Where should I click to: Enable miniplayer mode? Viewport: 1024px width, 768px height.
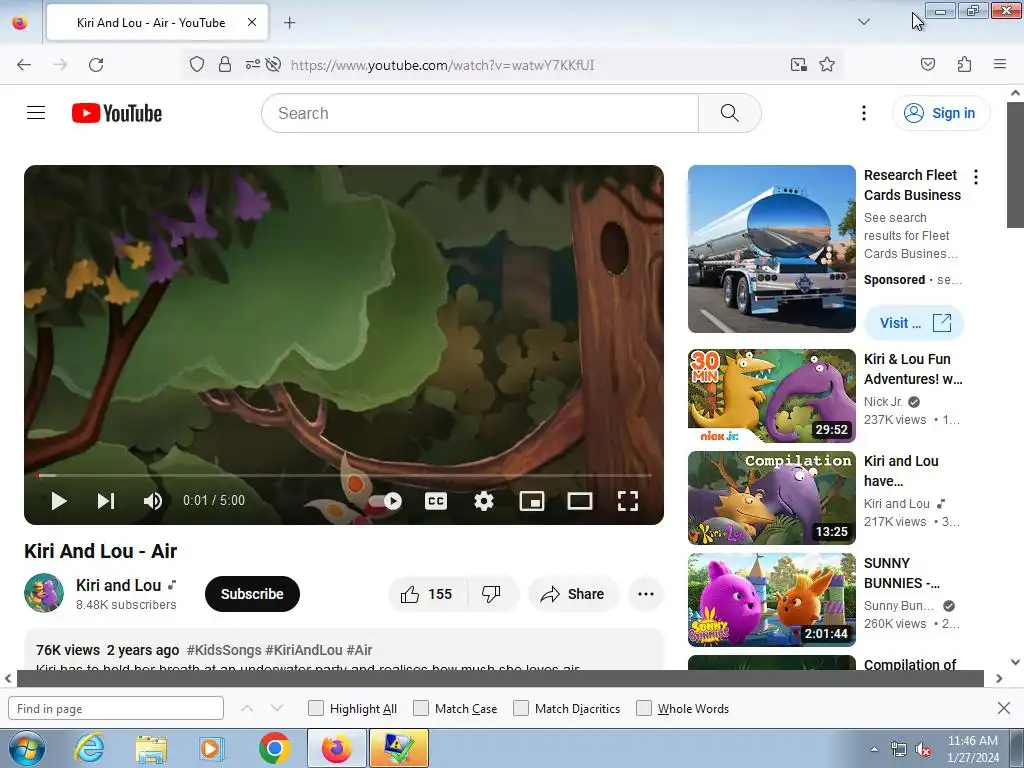click(x=532, y=501)
